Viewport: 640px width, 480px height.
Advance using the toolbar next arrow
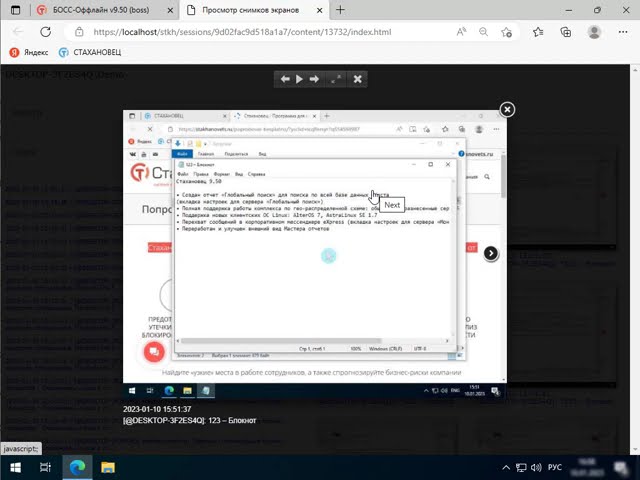pos(314,79)
